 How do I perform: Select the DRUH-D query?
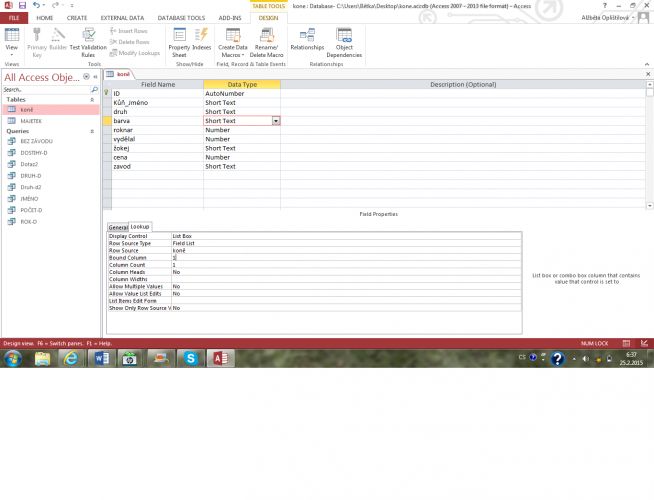(51, 176)
